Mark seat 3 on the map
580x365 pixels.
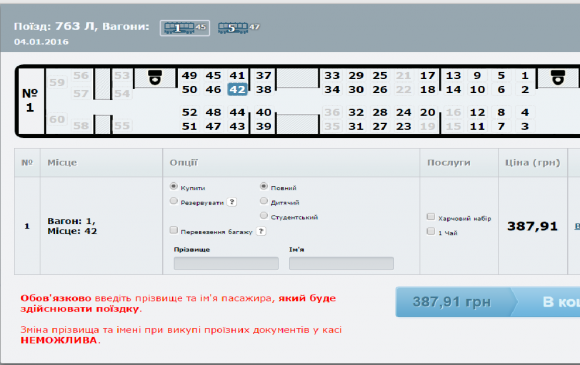click(525, 126)
